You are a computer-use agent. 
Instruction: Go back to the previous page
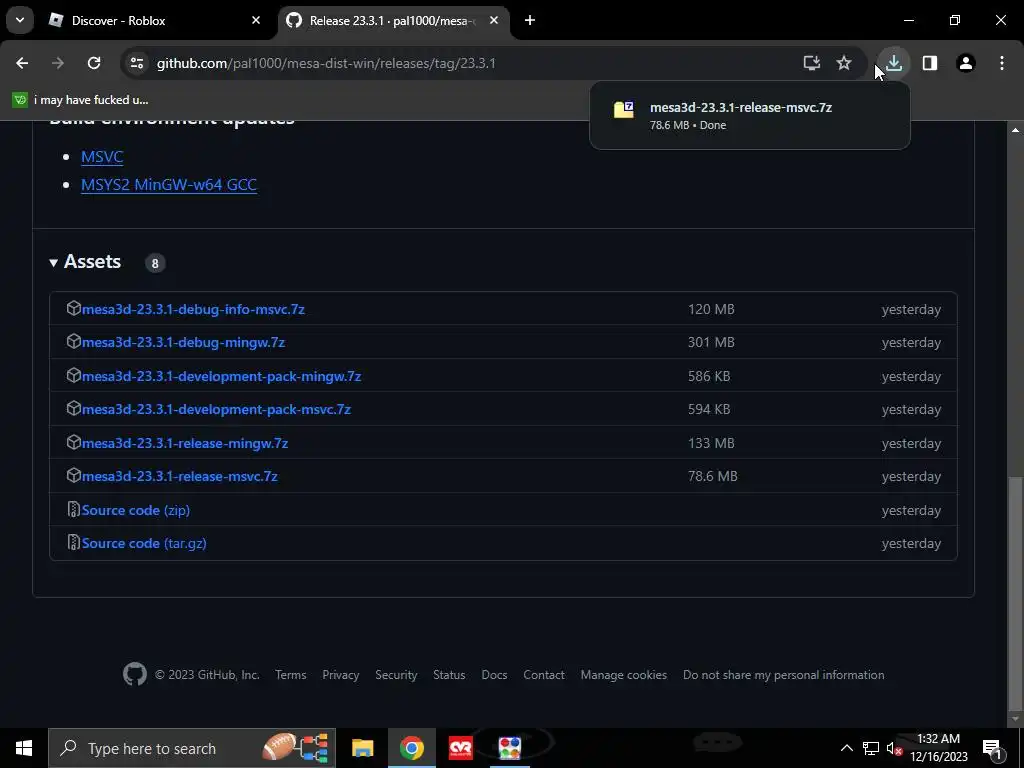(x=22, y=63)
